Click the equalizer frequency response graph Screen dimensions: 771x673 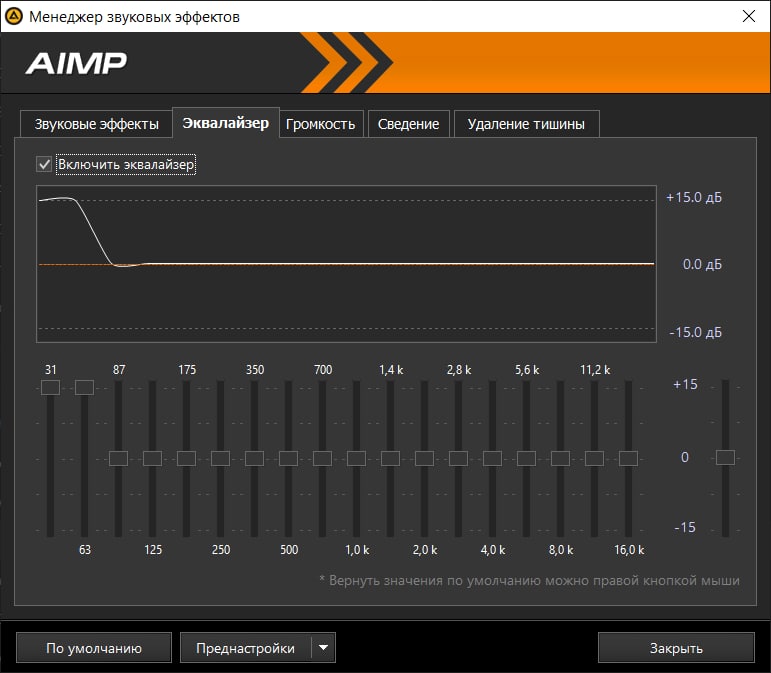tap(347, 264)
